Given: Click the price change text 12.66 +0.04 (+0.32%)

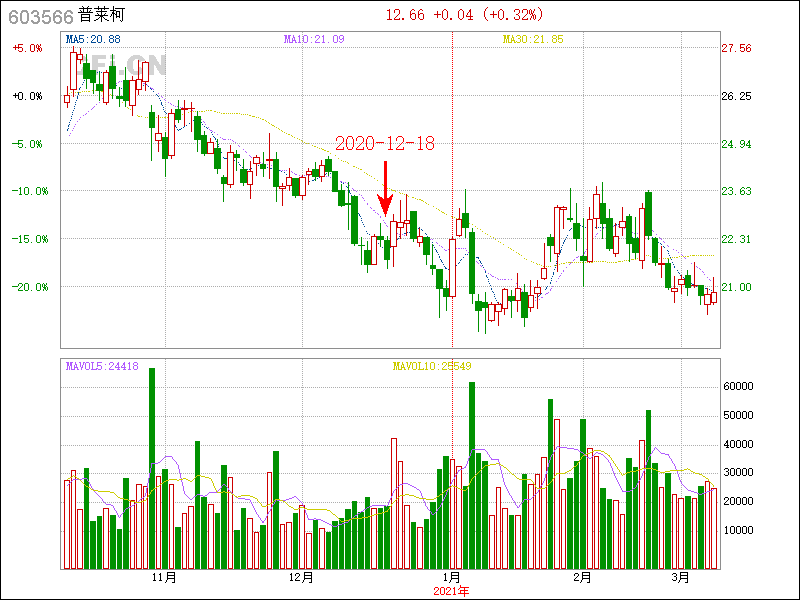Looking at the screenshot, I should click(465, 15).
